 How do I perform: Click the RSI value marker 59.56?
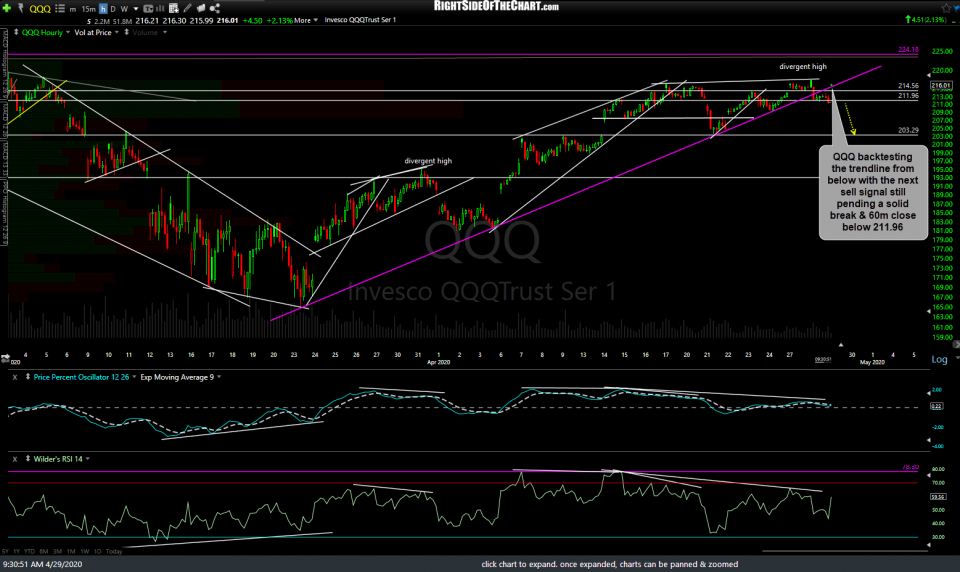tap(938, 497)
